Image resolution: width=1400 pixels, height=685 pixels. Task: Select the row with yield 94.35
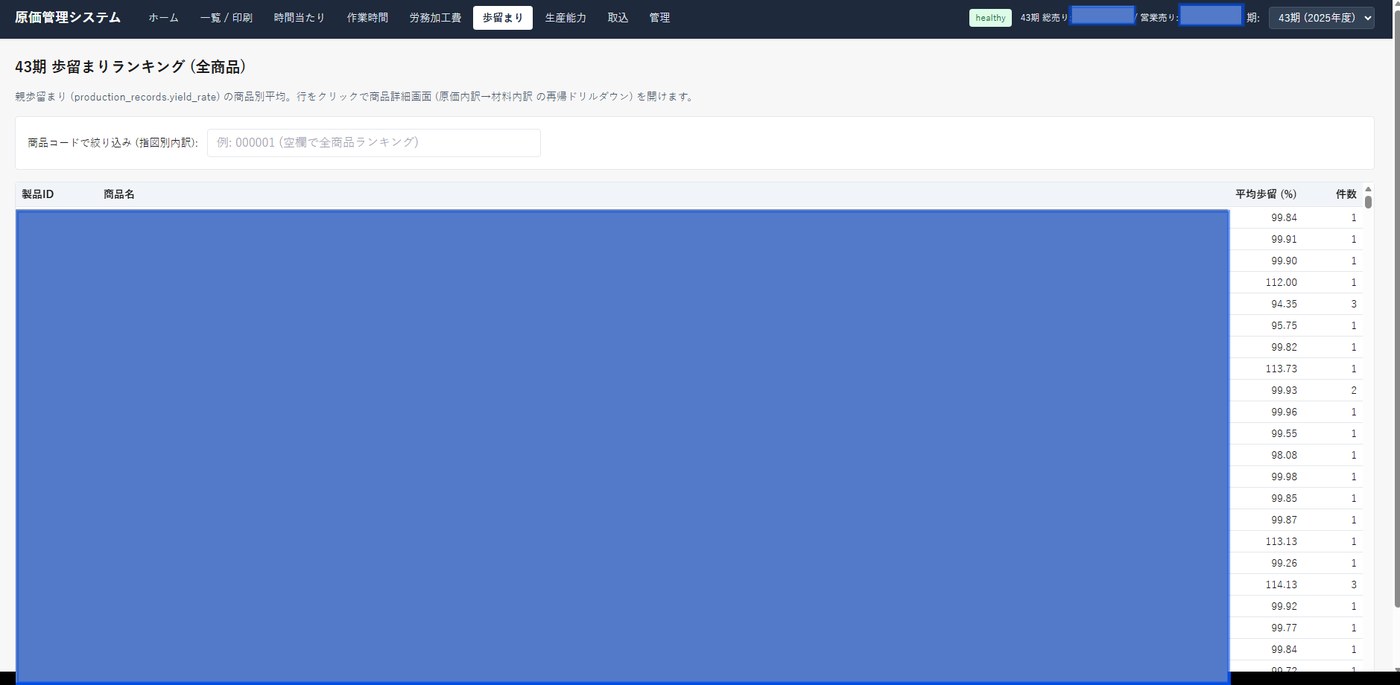[689, 304]
